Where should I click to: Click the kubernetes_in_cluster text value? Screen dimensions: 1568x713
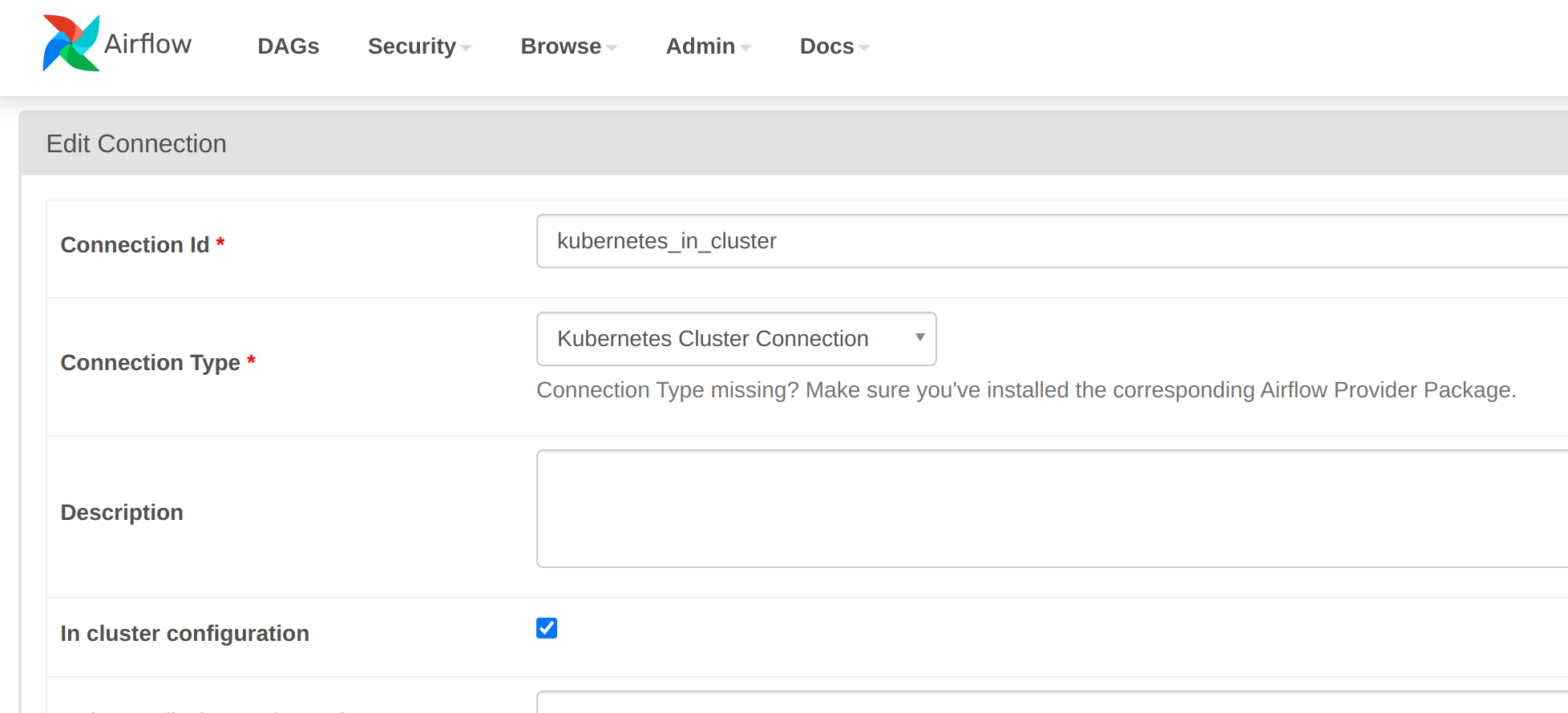coord(668,241)
